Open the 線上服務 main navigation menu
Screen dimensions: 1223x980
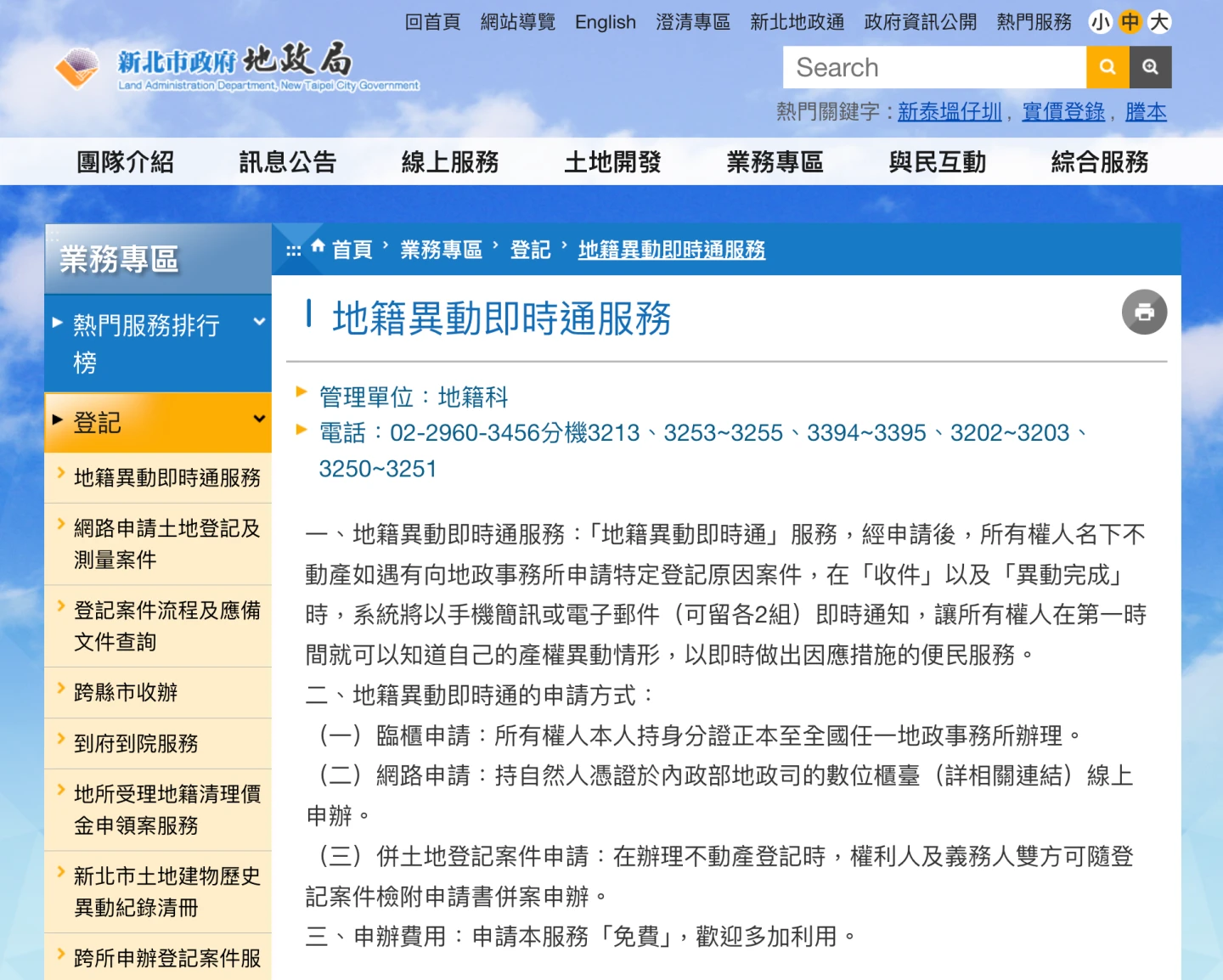point(449,161)
